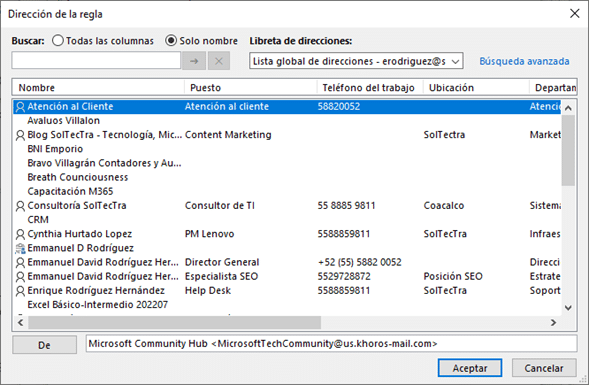Click the De button
This screenshot has width=589, height=385.
44,345
